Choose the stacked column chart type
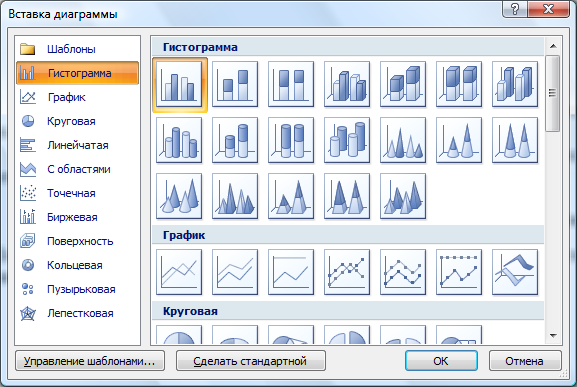Screen dimensions: 577x387 point(235,84)
